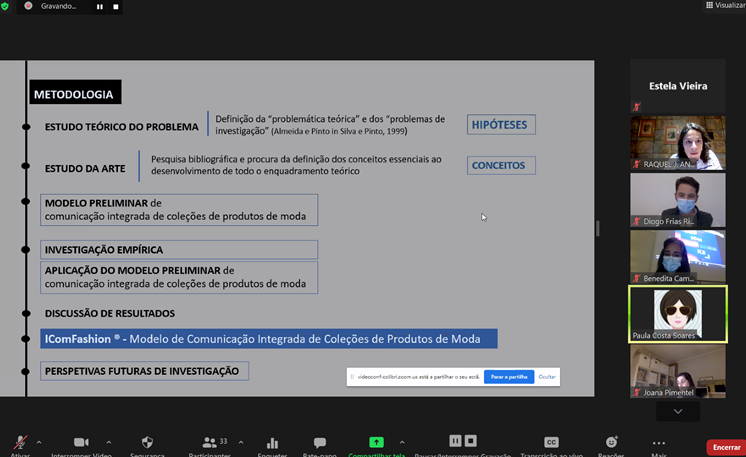Open the Segurança shield menu

point(147,442)
